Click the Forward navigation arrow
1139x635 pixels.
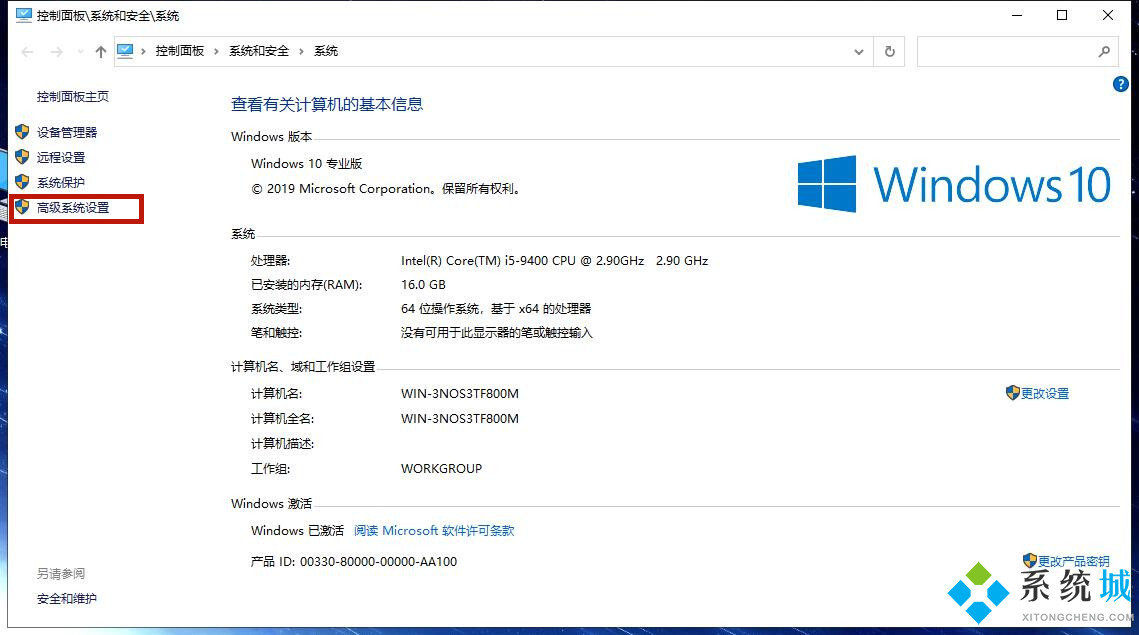pos(57,52)
